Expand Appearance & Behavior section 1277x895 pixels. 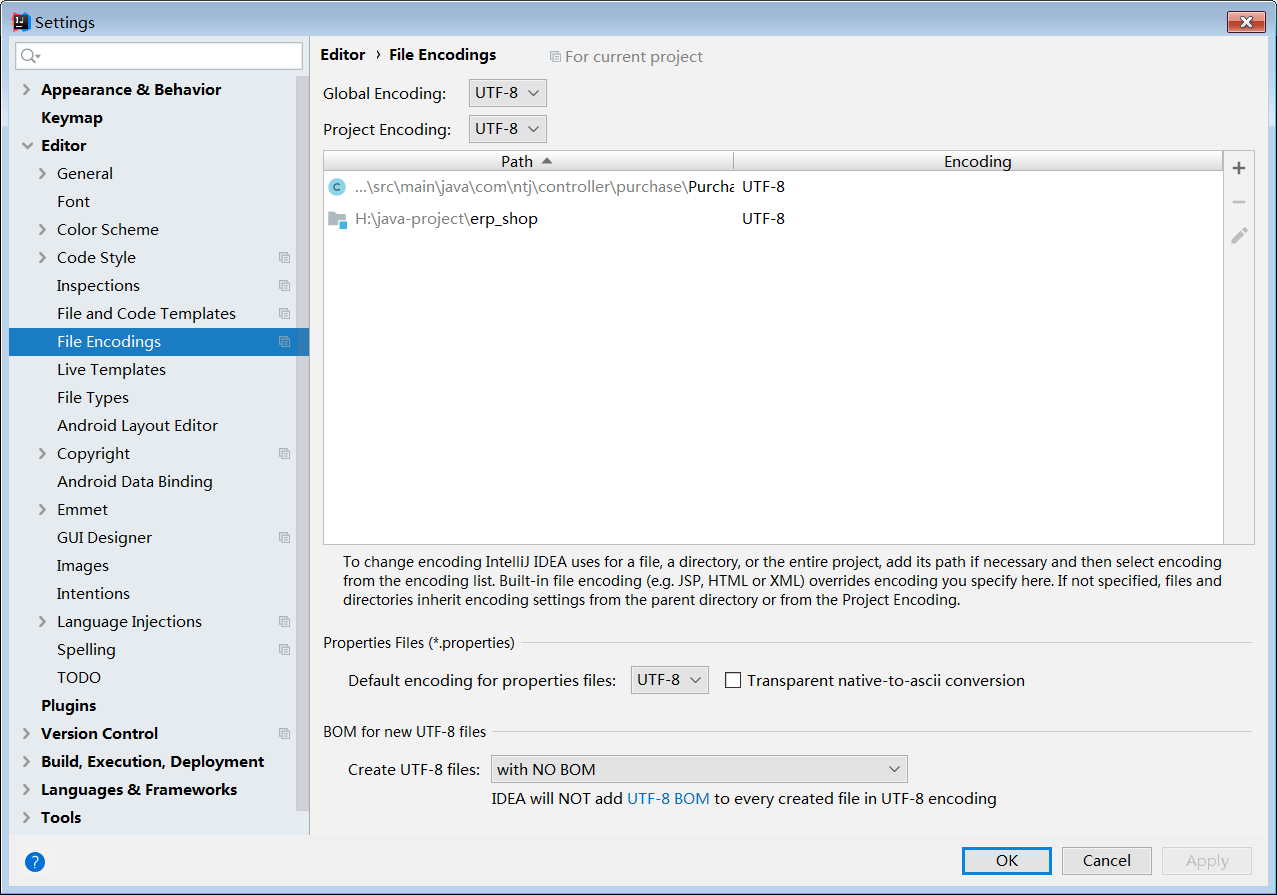click(x=26, y=90)
